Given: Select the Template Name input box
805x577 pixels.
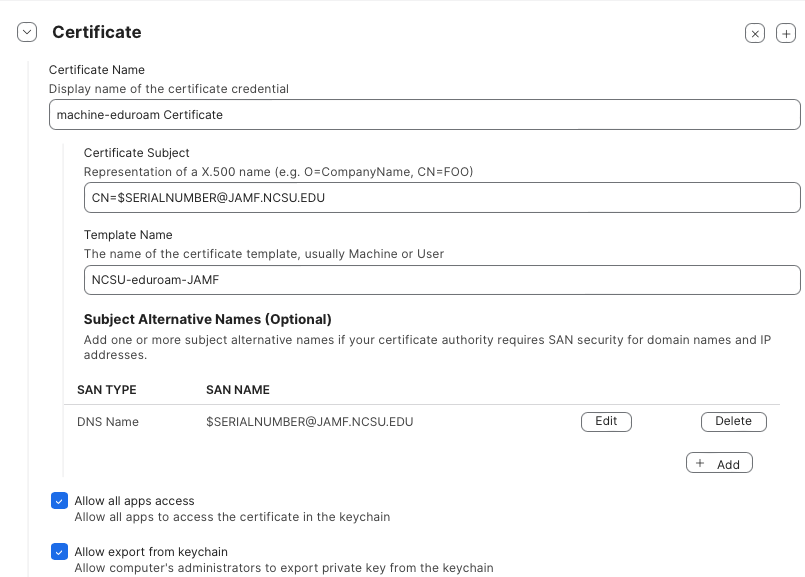Looking at the screenshot, I should [441, 280].
